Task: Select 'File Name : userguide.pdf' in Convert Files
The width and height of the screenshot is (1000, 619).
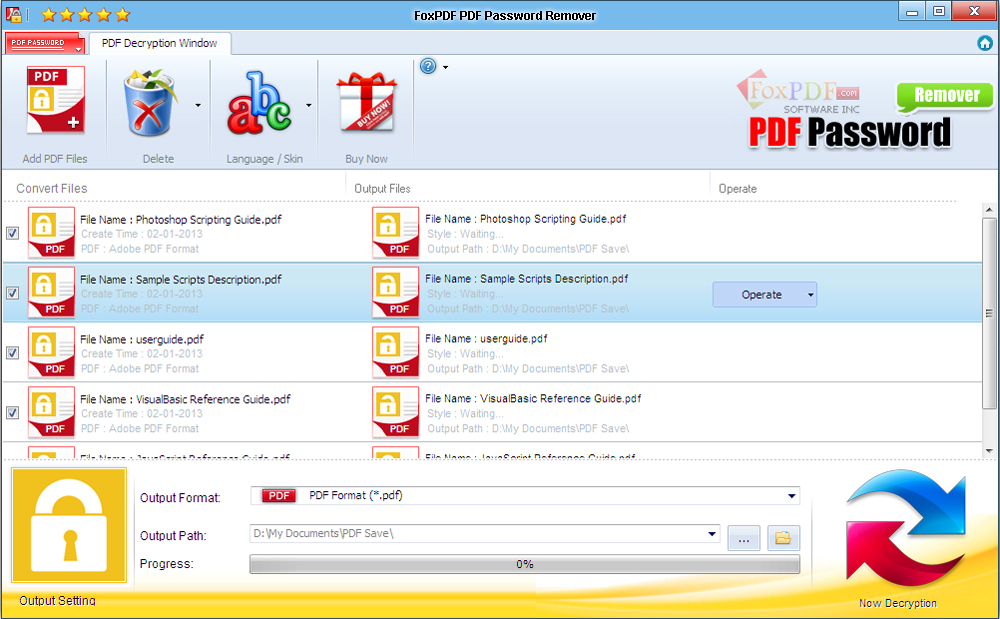Action: 142,339
